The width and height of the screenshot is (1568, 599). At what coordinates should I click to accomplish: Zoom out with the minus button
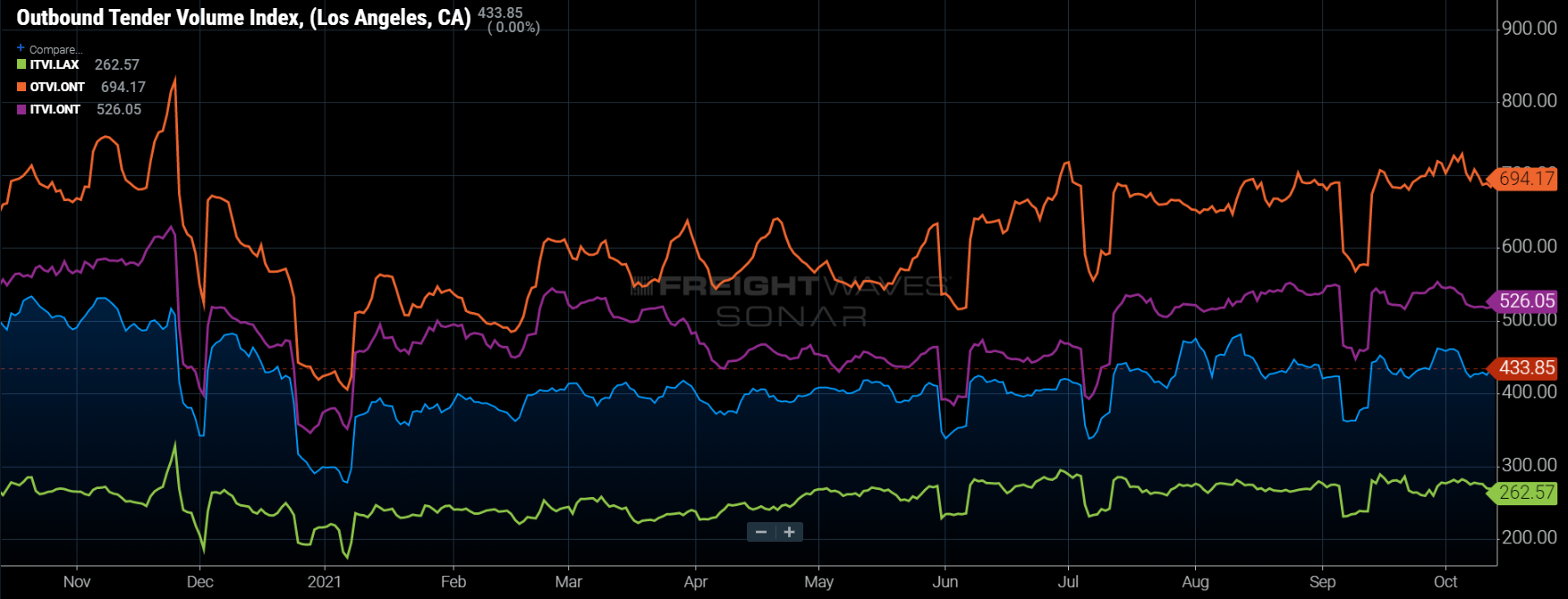761,532
